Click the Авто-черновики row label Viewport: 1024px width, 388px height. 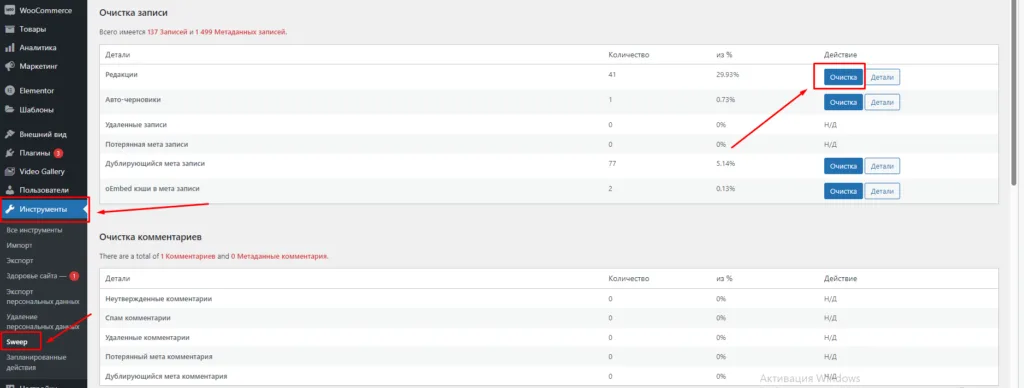pos(133,99)
